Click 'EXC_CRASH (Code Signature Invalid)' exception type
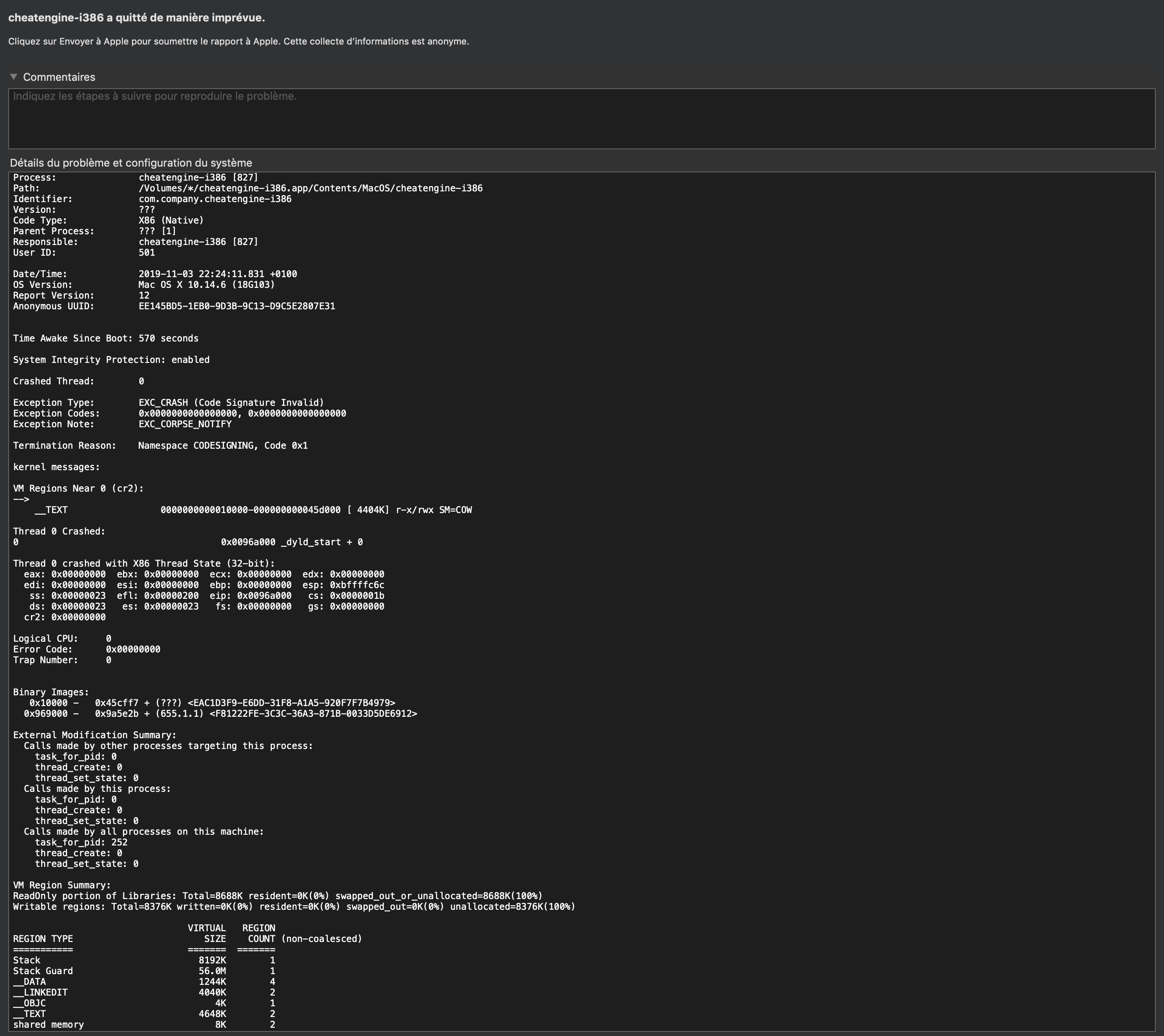 (231, 403)
